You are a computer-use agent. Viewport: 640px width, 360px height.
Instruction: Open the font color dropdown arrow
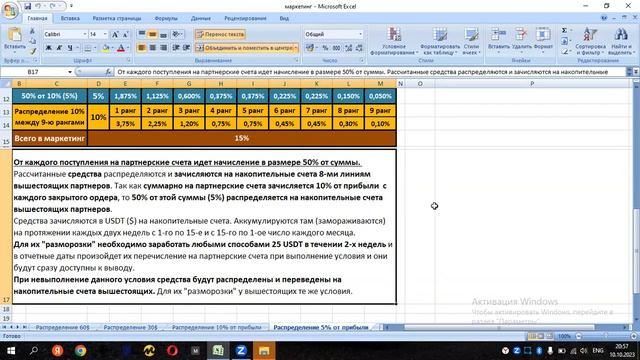[128, 48]
